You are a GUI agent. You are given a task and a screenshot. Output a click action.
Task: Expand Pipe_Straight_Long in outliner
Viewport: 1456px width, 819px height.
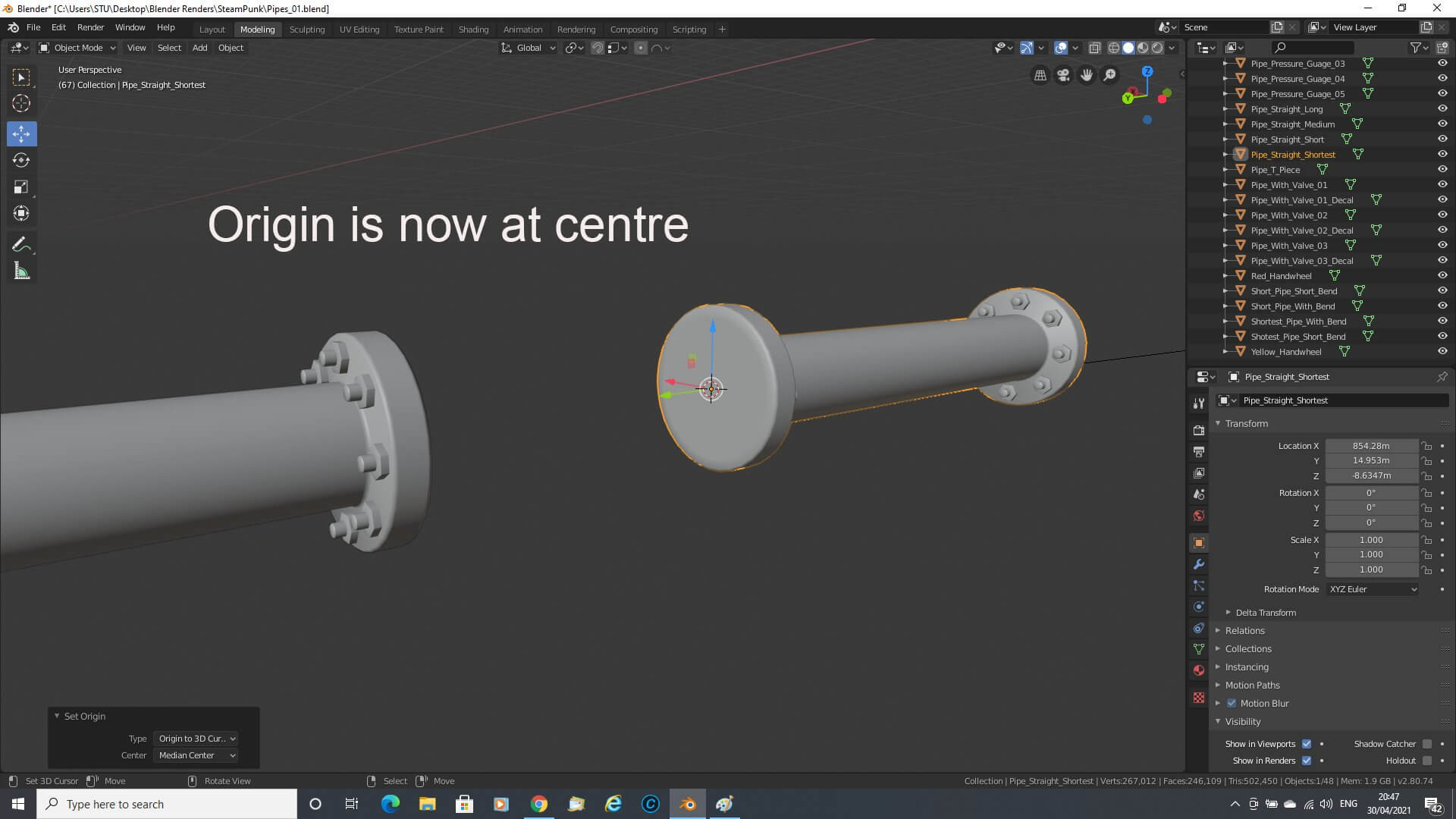(1225, 109)
